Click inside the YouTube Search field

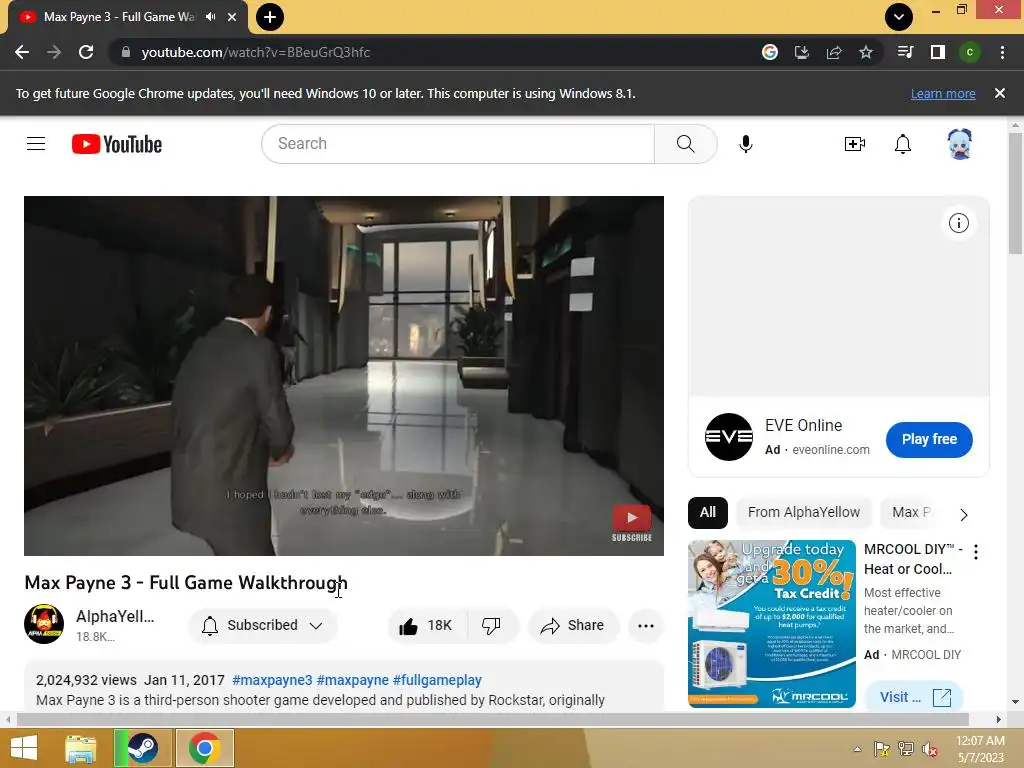click(x=458, y=144)
